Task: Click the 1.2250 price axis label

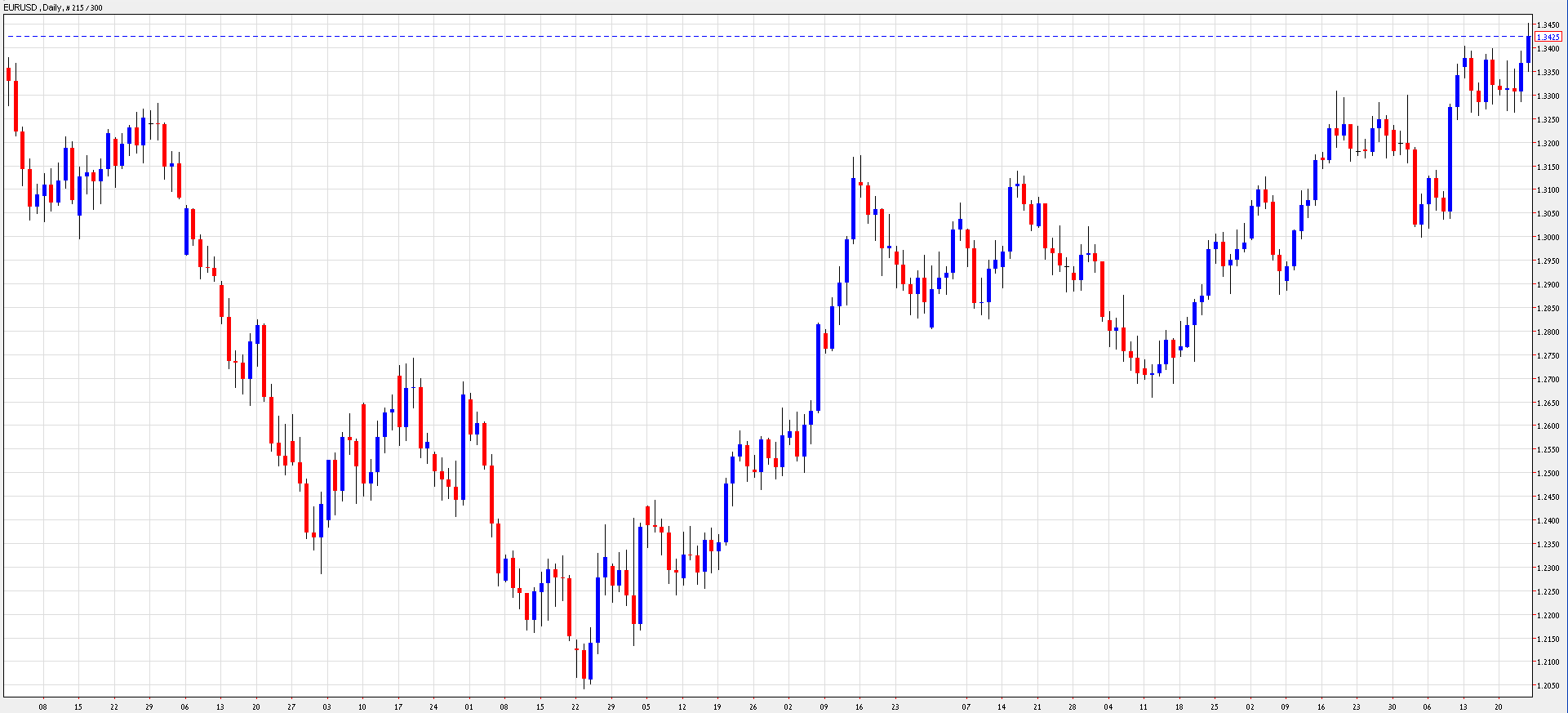Action: point(1548,592)
